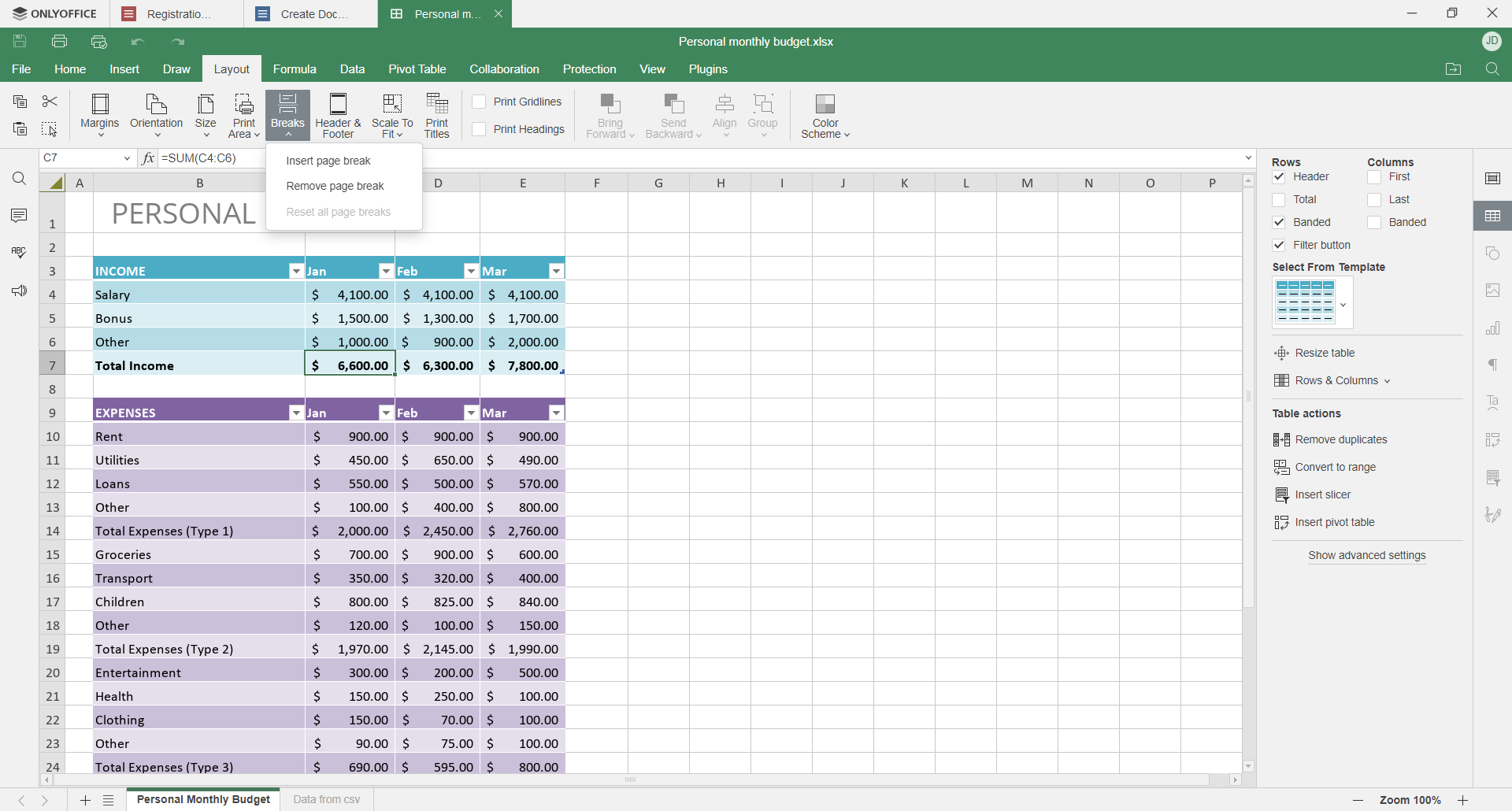Image resolution: width=1512 pixels, height=811 pixels.
Task: Open the Chart settings panel
Action: pos(1493,328)
